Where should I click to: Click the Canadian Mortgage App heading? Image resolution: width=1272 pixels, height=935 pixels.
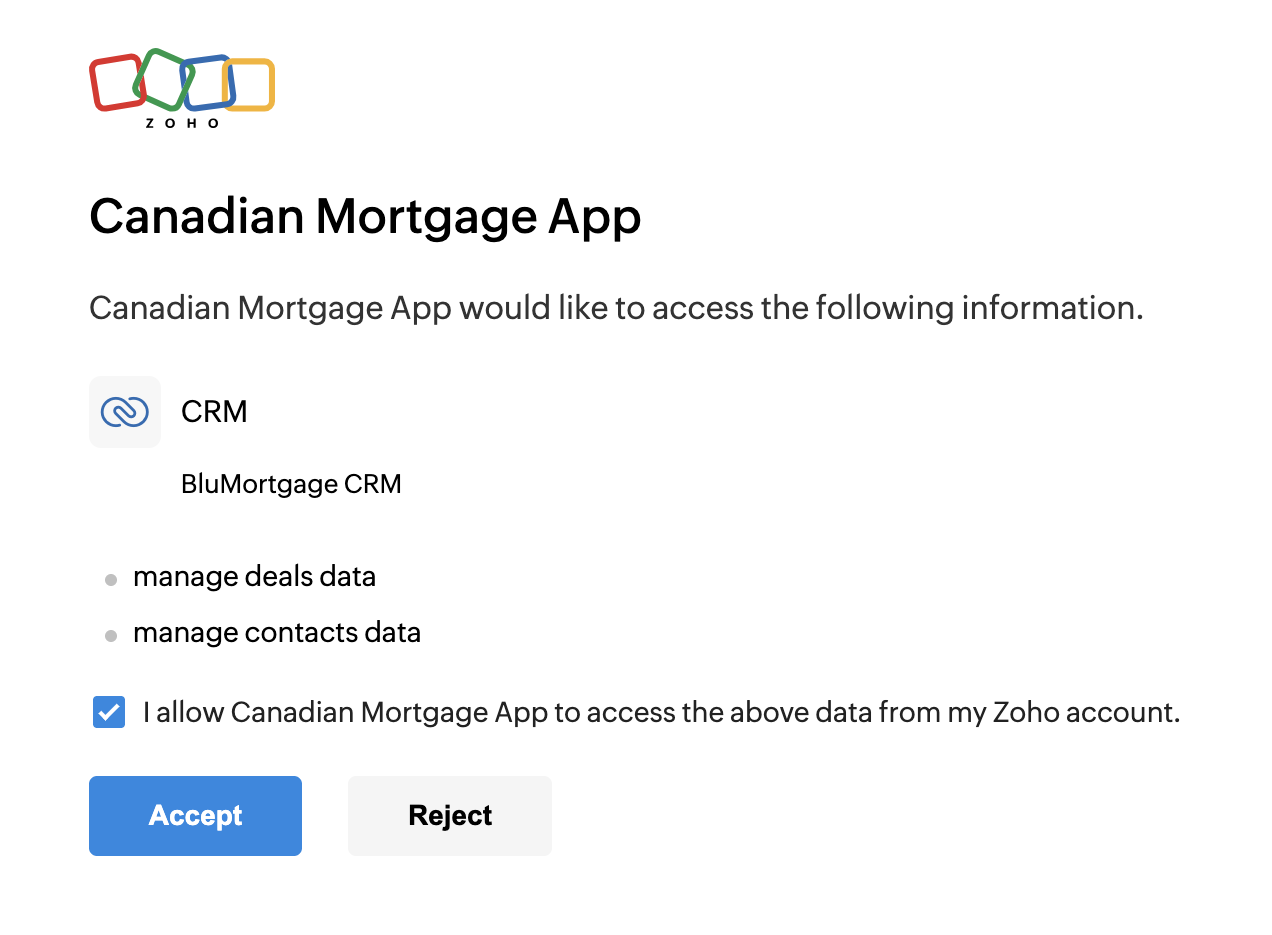click(365, 217)
